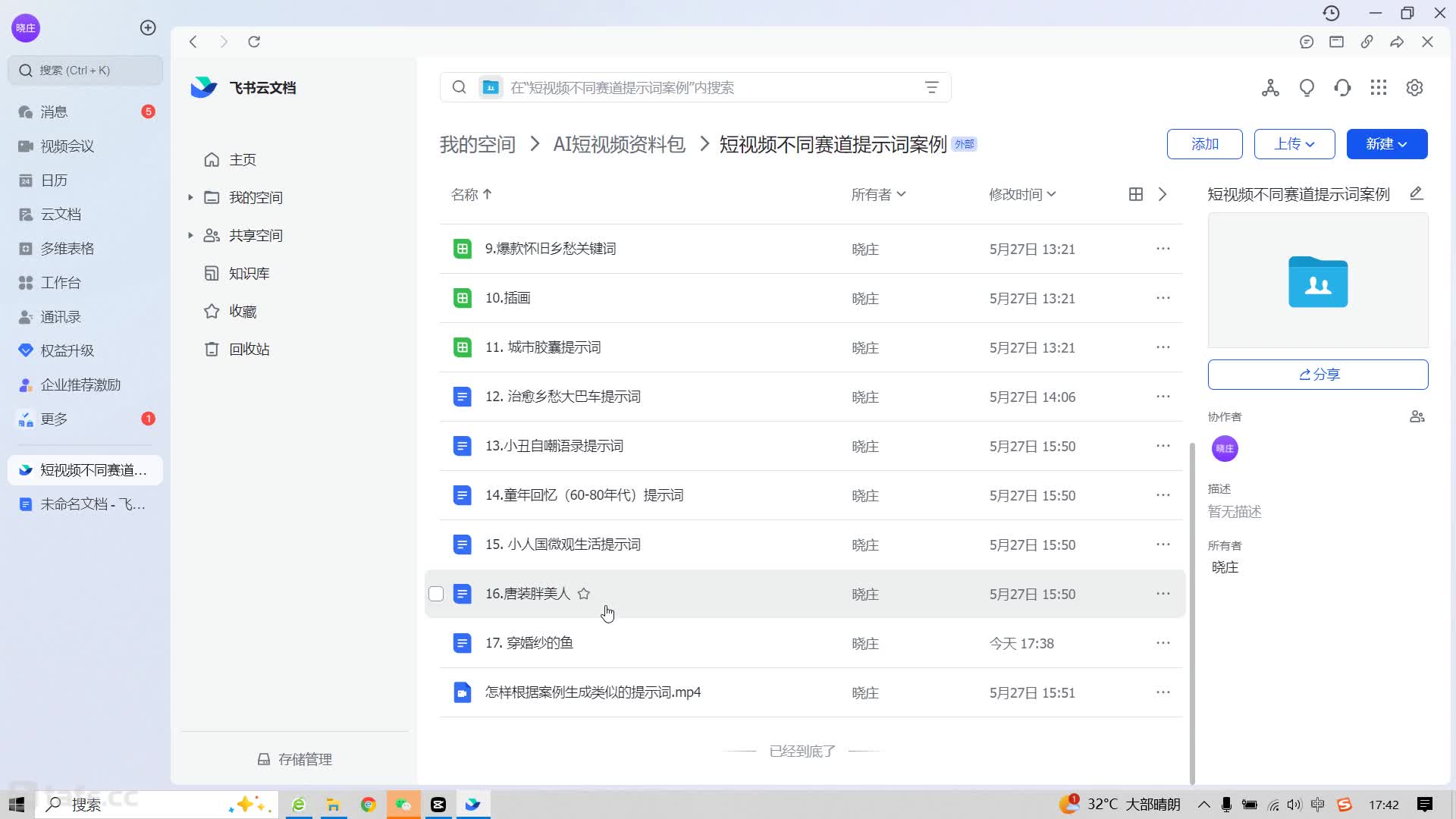Click the 添加 button
The image size is (1456, 819).
[x=1204, y=144]
